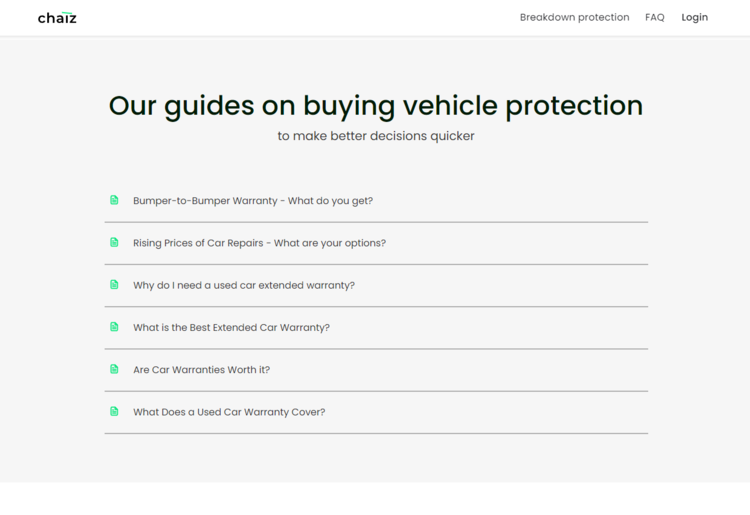This screenshot has height=515, width=750.
Task: Open Why do I need a used car extended warranty
Action: coord(244,285)
